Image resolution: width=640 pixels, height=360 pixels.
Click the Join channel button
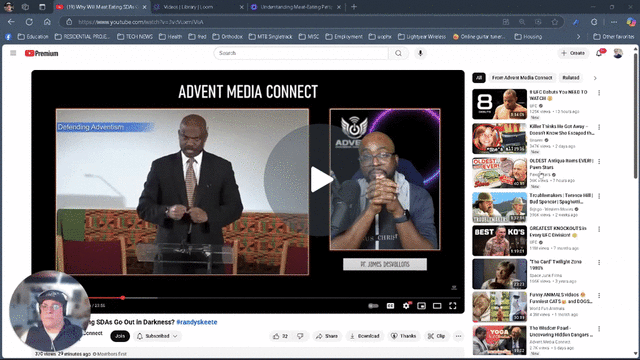pos(120,336)
